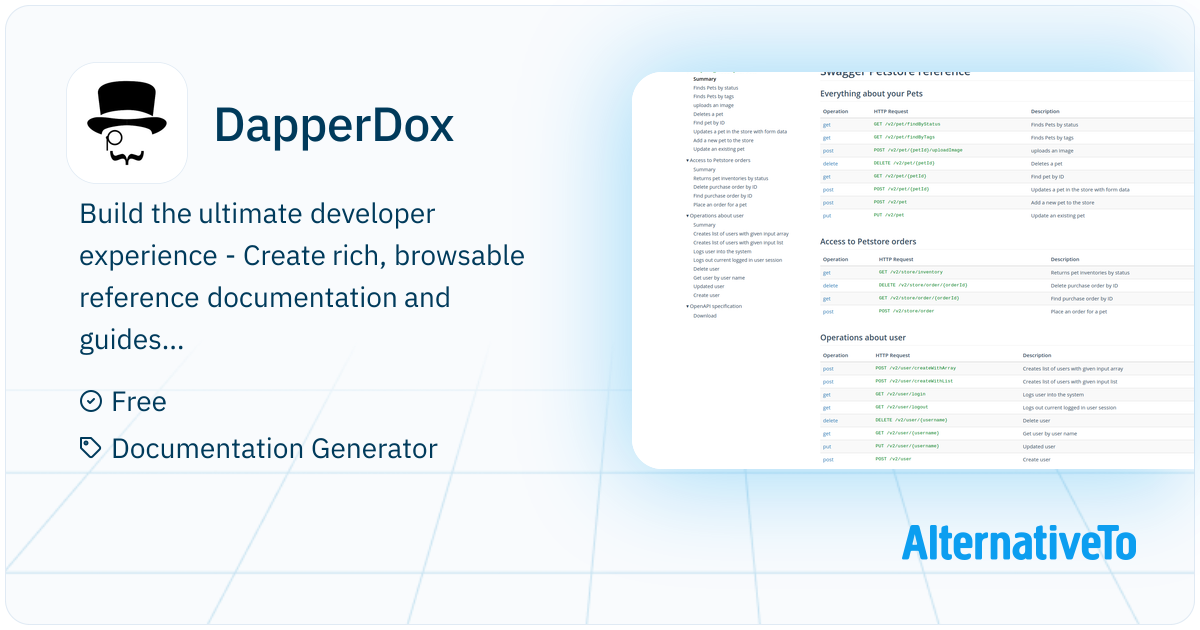Select the Access to Petstore orders table heading
The image size is (1200, 630).
click(x=868, y=241)
